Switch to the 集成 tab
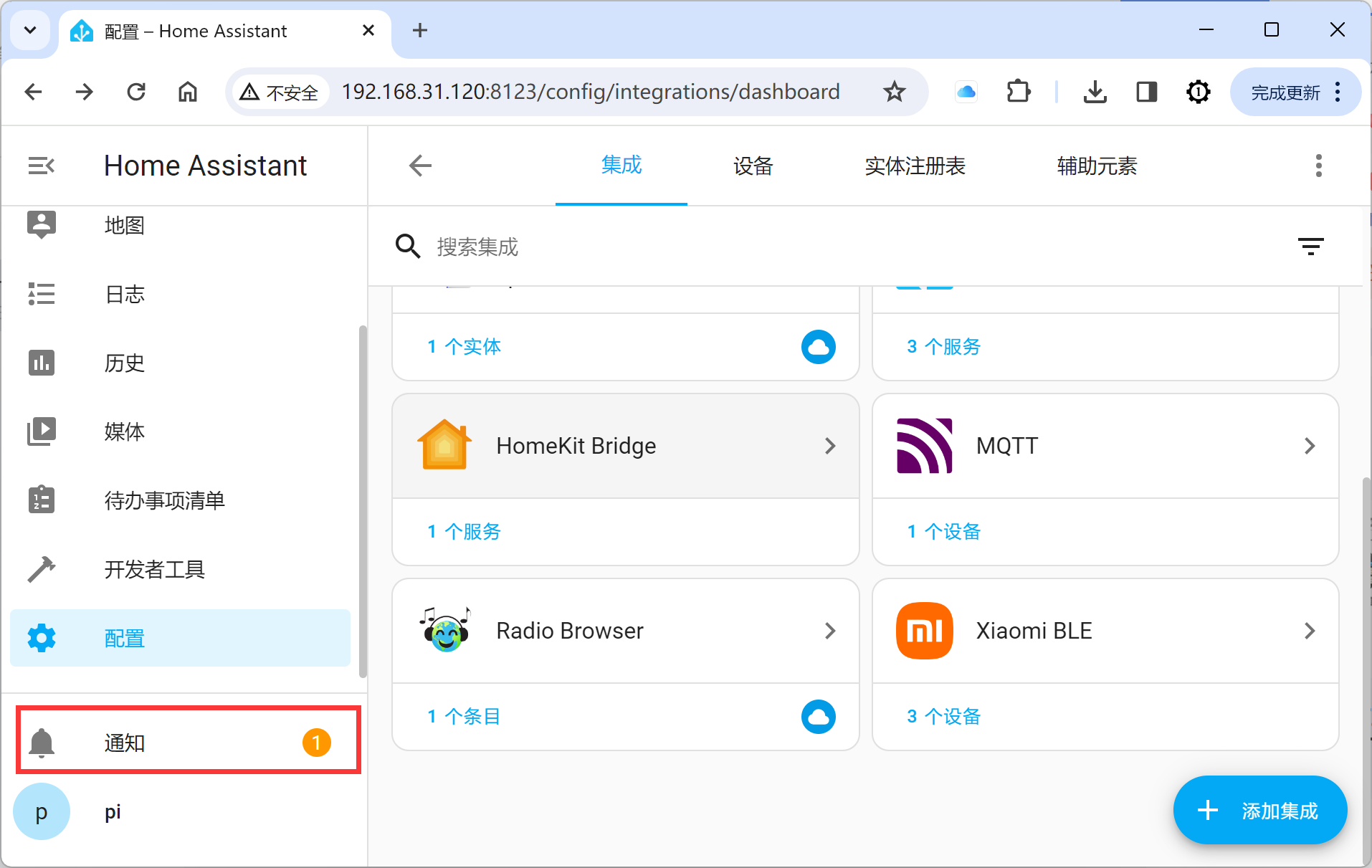1372x868 pixels. pos(621,166)
